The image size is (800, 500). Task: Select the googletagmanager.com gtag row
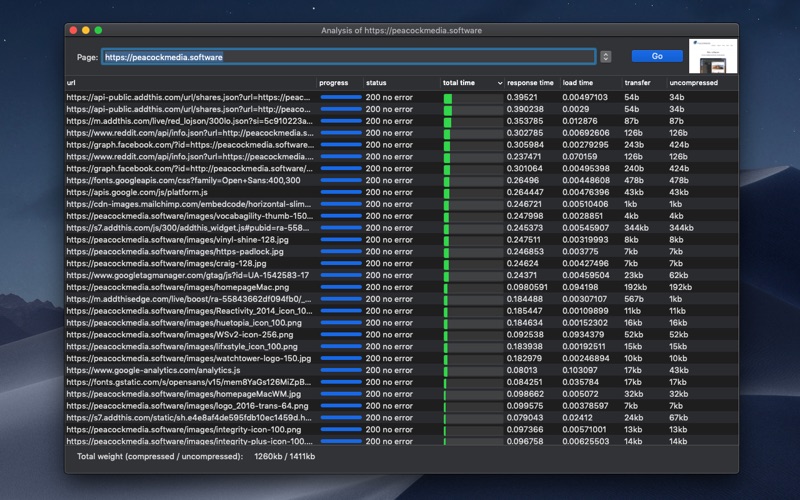point(402,276)
